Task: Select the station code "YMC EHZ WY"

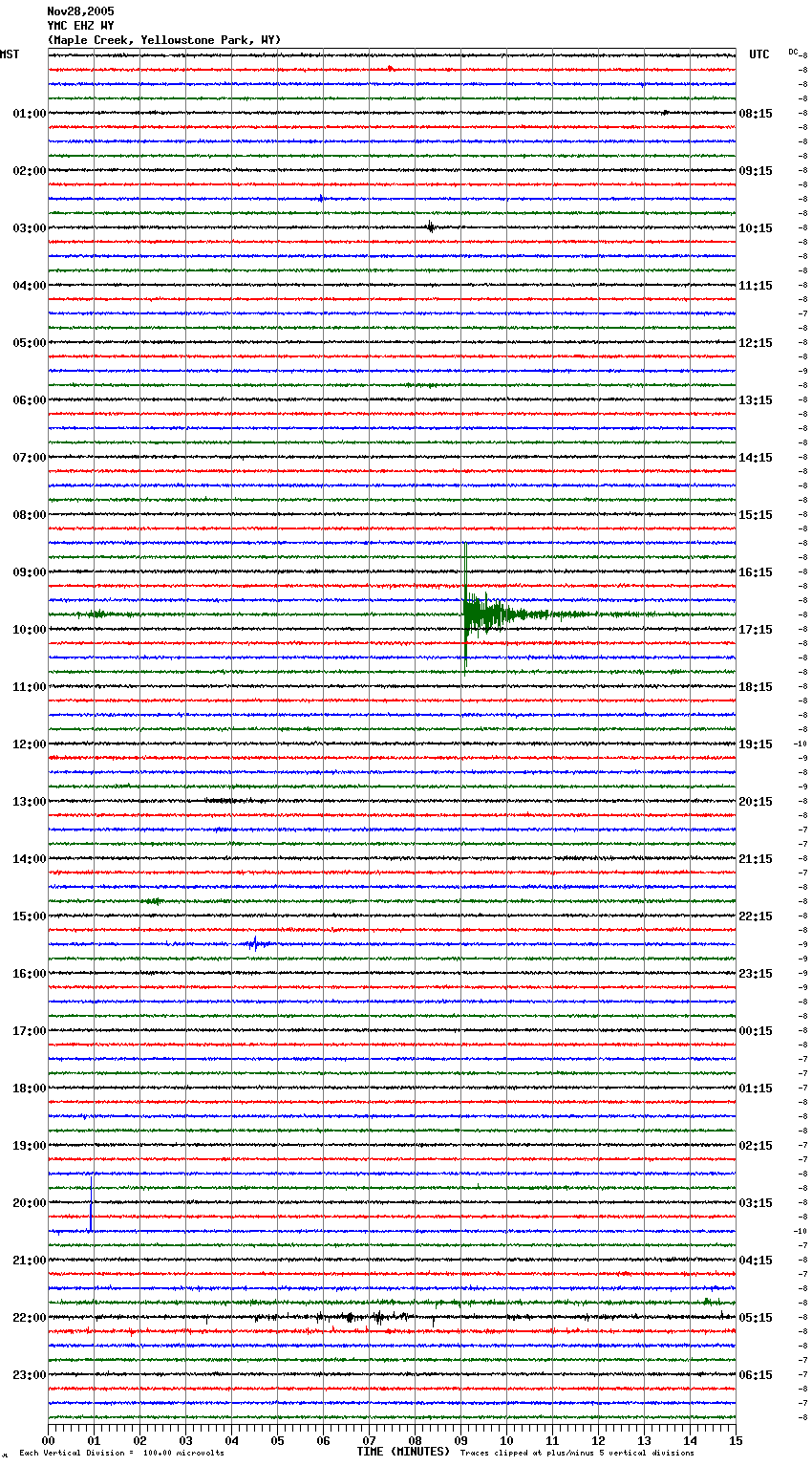Action: 80,26
